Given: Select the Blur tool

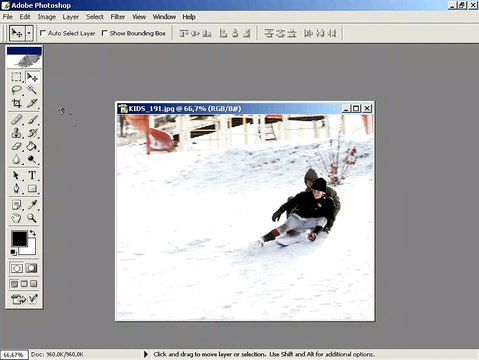Looking at the screenshot, I should tap(16, 159).
